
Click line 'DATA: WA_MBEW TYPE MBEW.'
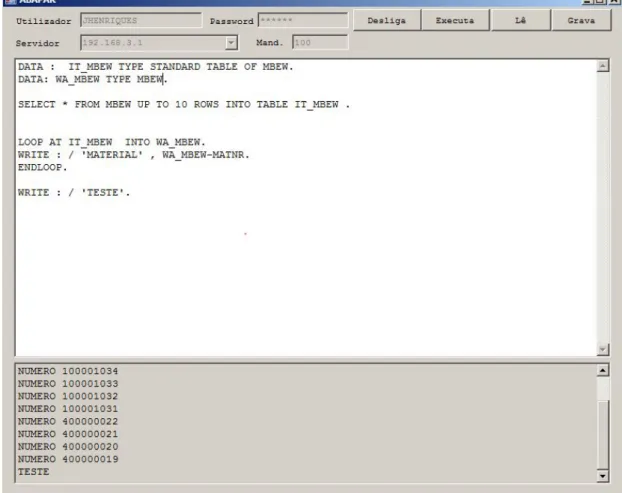tap(93, 79)
